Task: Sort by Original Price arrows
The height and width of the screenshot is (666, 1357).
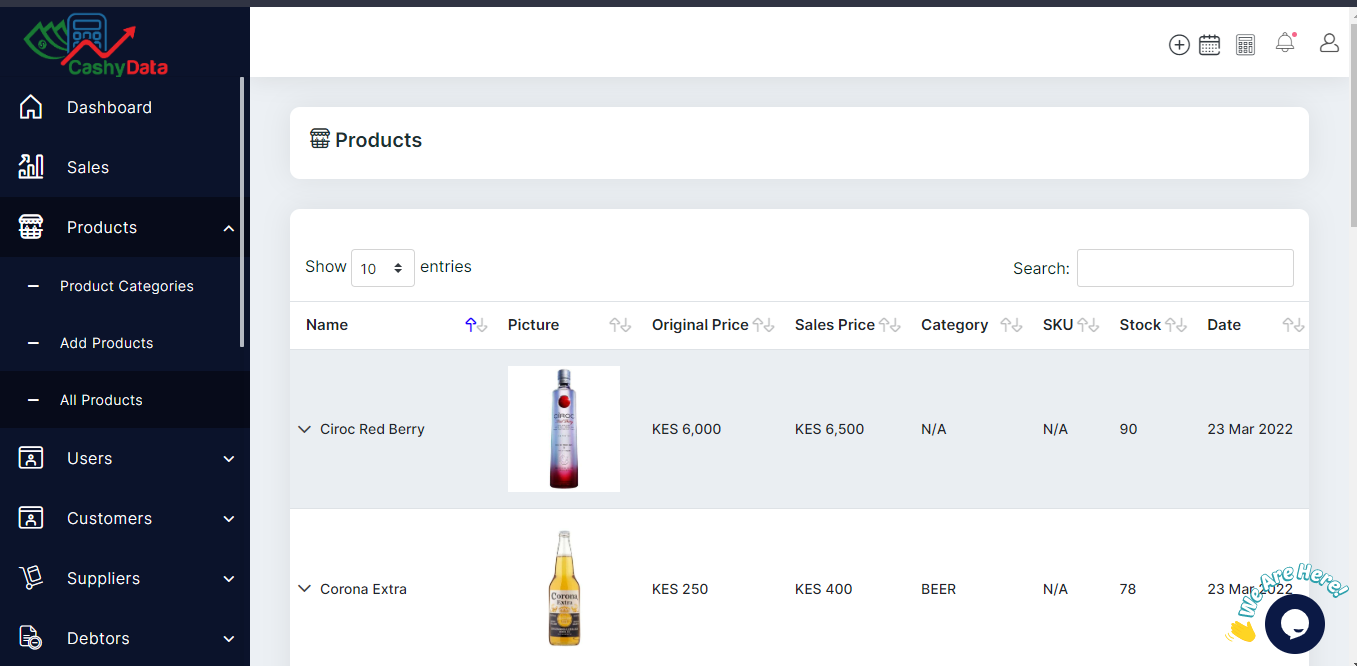Action: [x=764, y=325]
